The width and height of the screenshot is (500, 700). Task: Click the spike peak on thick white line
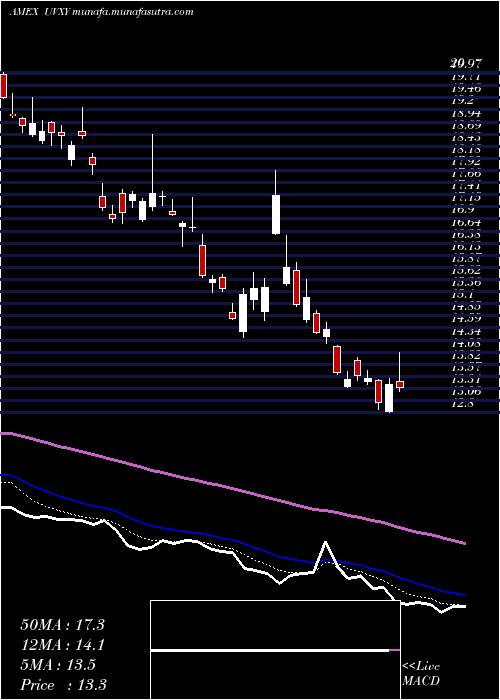point(325,542)
